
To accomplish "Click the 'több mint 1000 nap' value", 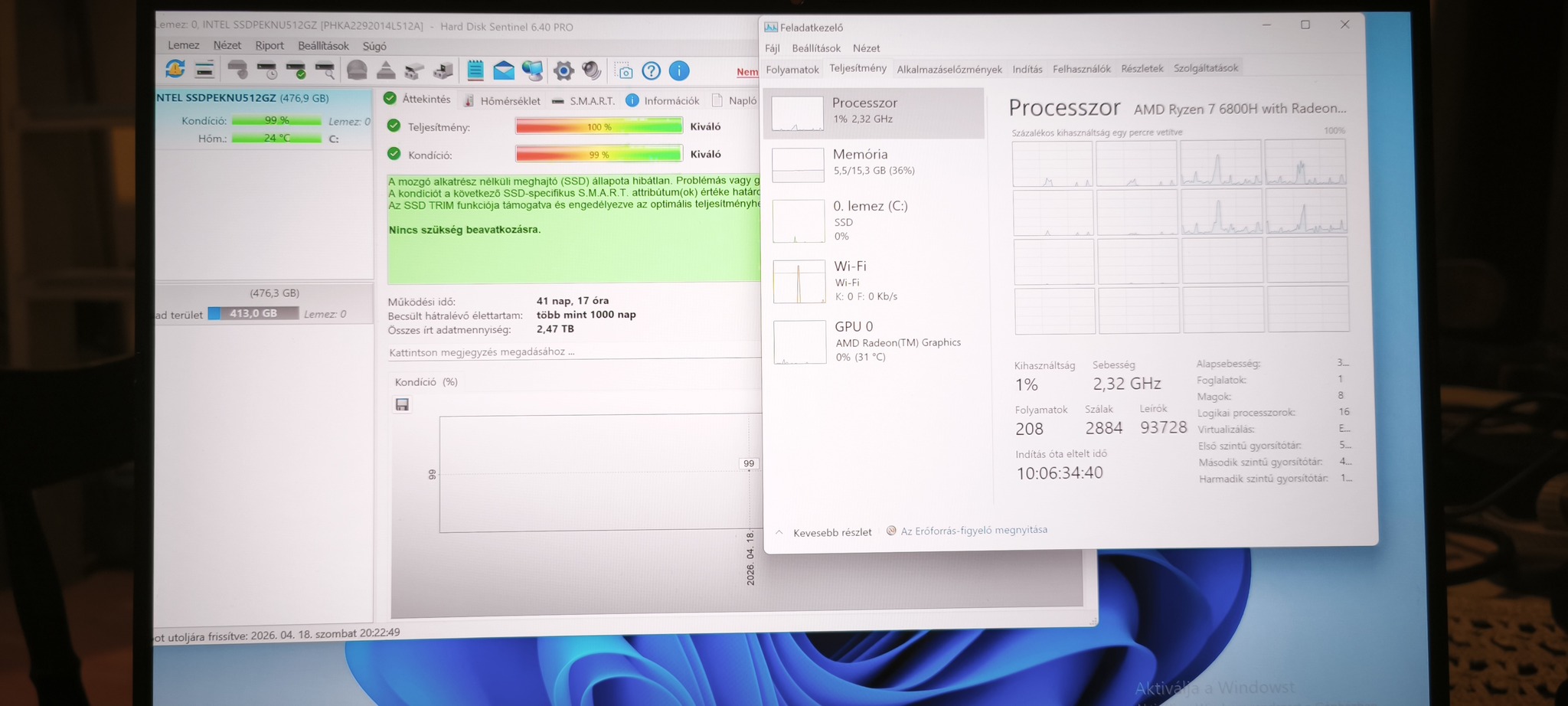I will (x=586, y=315).
